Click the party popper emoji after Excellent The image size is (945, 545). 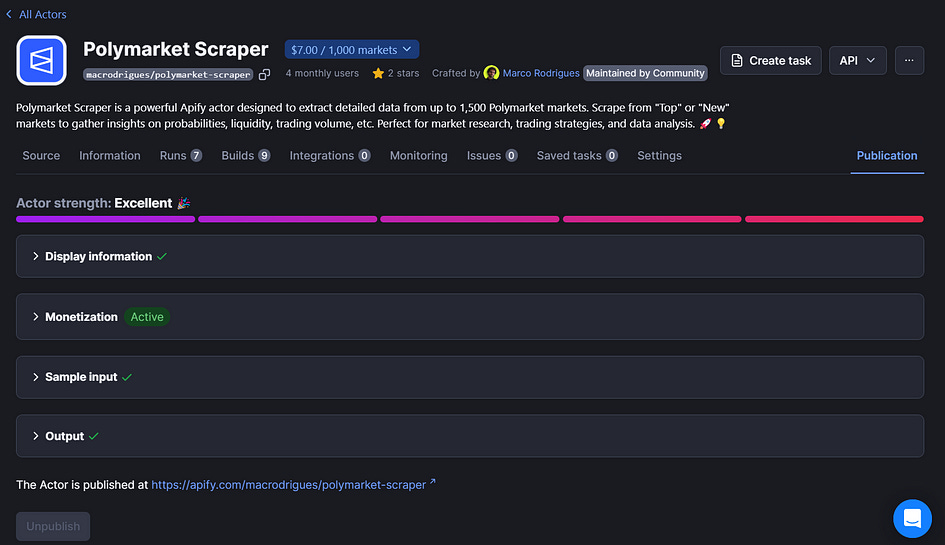pos(184,203)
